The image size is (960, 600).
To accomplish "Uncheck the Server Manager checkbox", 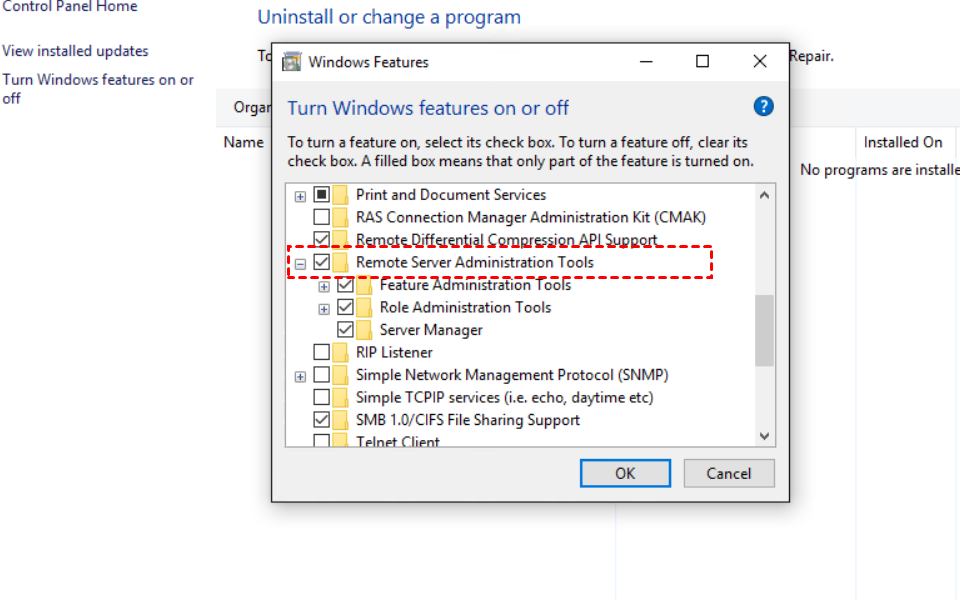I will click(x=345, y=330).
